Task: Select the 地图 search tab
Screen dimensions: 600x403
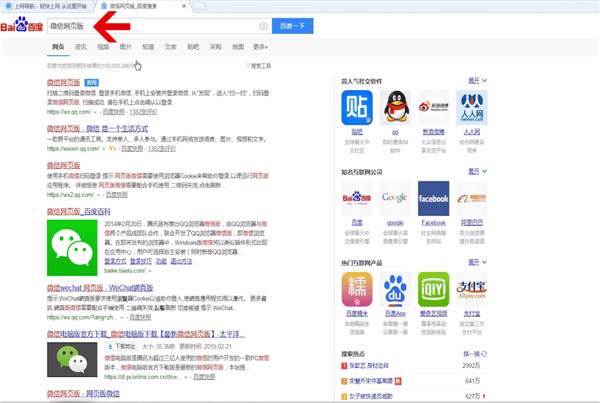Action: [238, 47]
